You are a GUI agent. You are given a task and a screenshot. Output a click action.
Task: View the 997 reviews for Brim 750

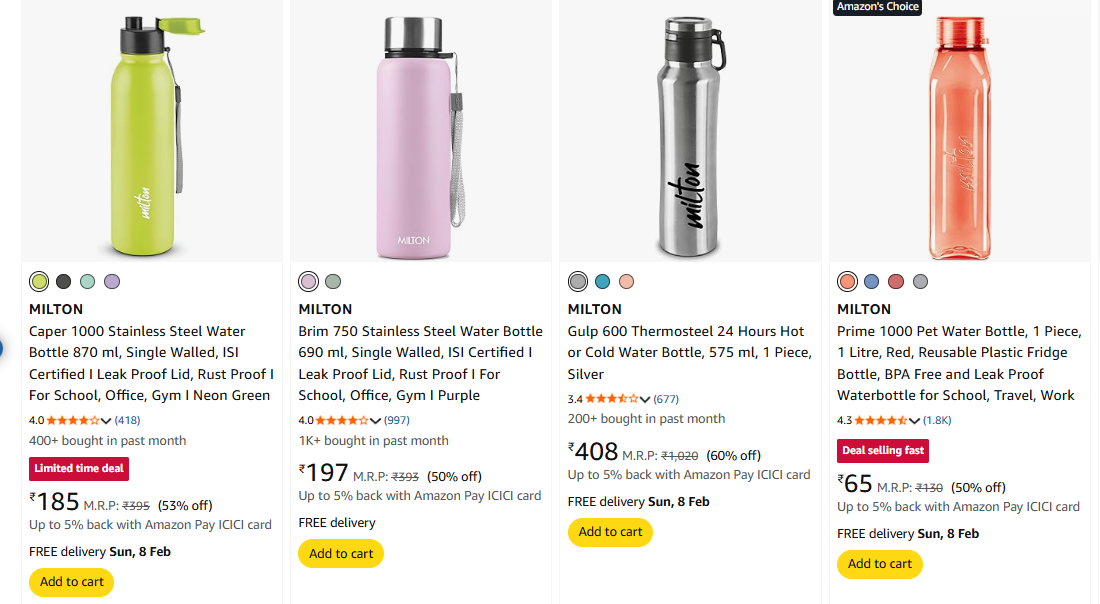coord(395,420)
